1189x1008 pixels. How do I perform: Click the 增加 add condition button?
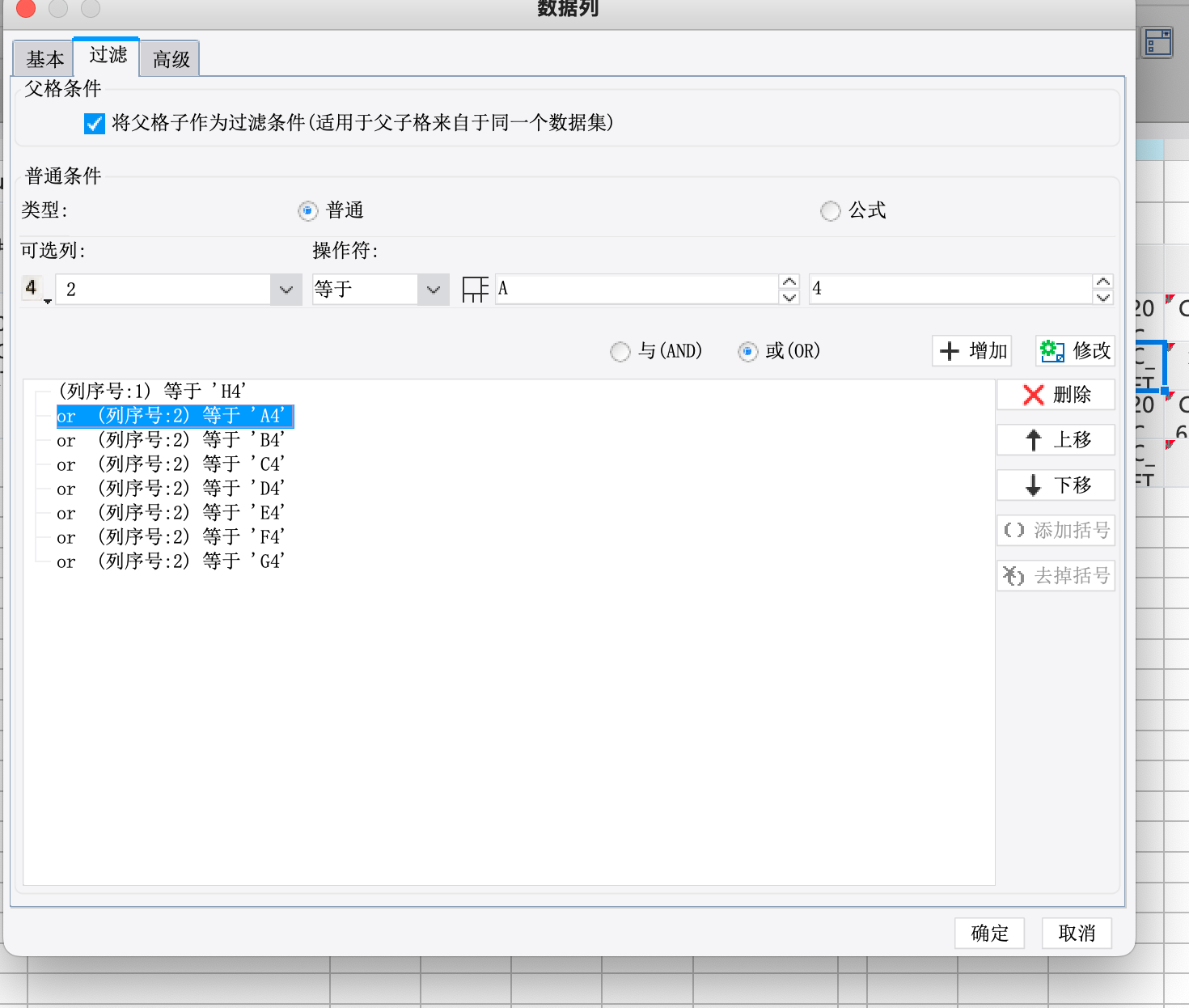tap(972, 351)
